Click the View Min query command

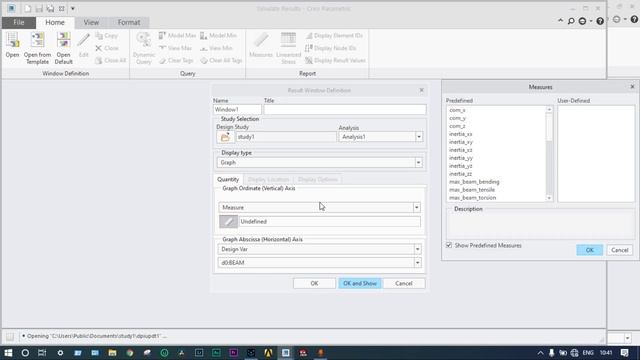pyautogui.click(x=216, y=48)
